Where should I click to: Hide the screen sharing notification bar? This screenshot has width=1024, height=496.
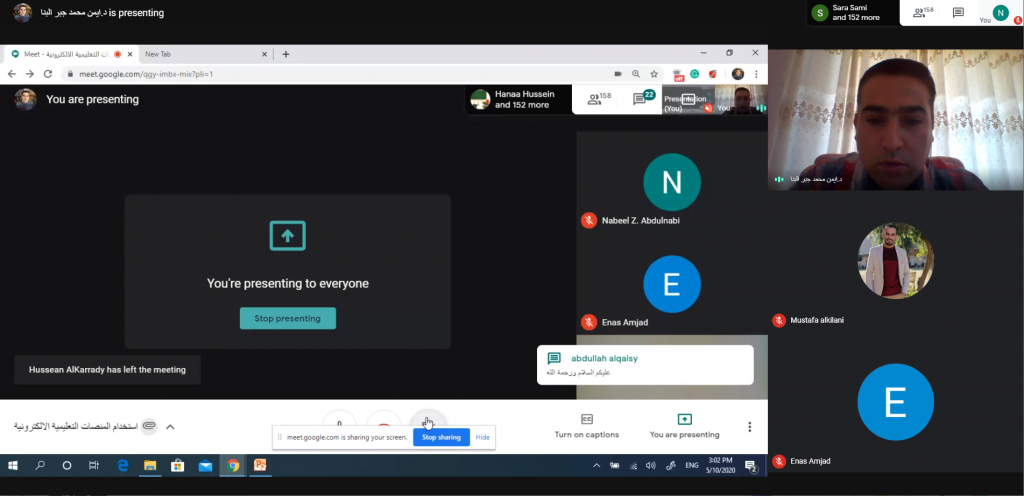pyautogui.click(x=483, y=437)
